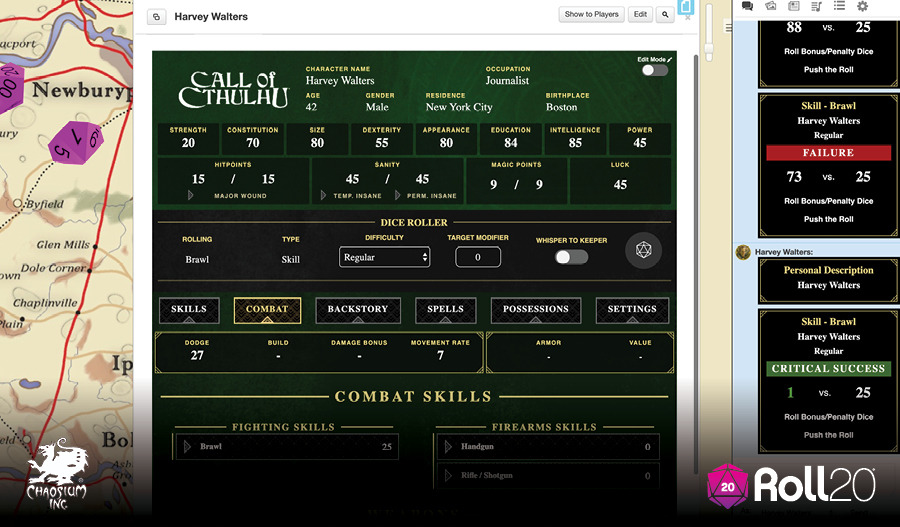The image size is (900, 527).
Task: Switch to the Settings tab
Action: (x=632, y=310)
